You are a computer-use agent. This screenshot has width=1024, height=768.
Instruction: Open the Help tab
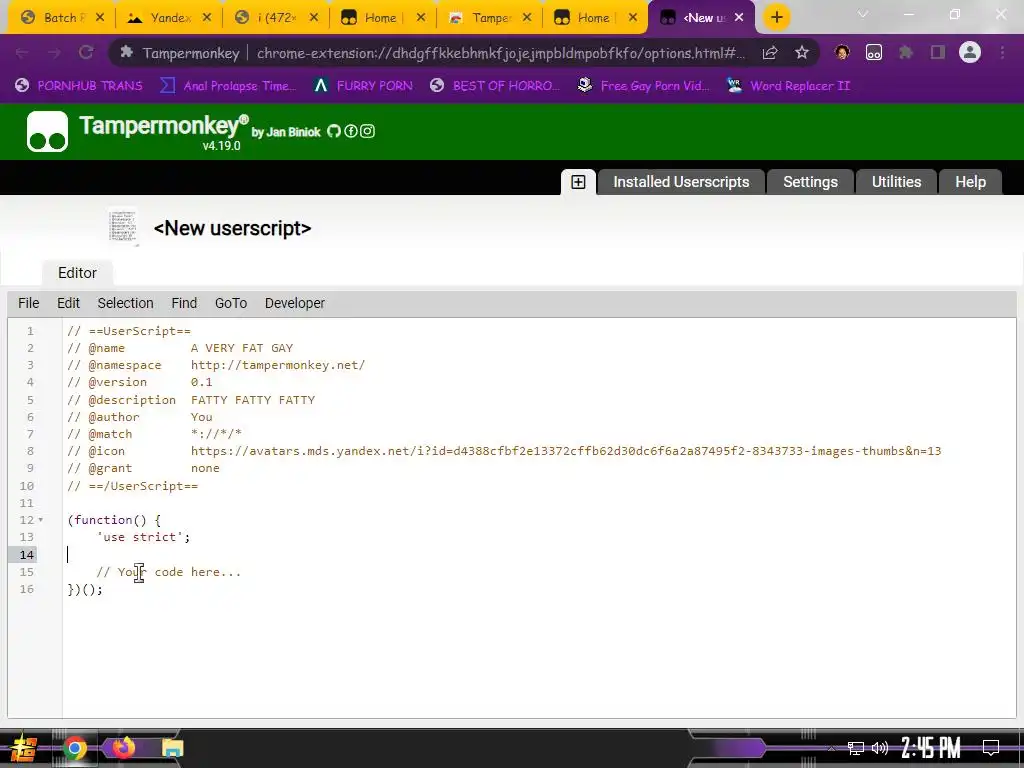pos(970,182)
